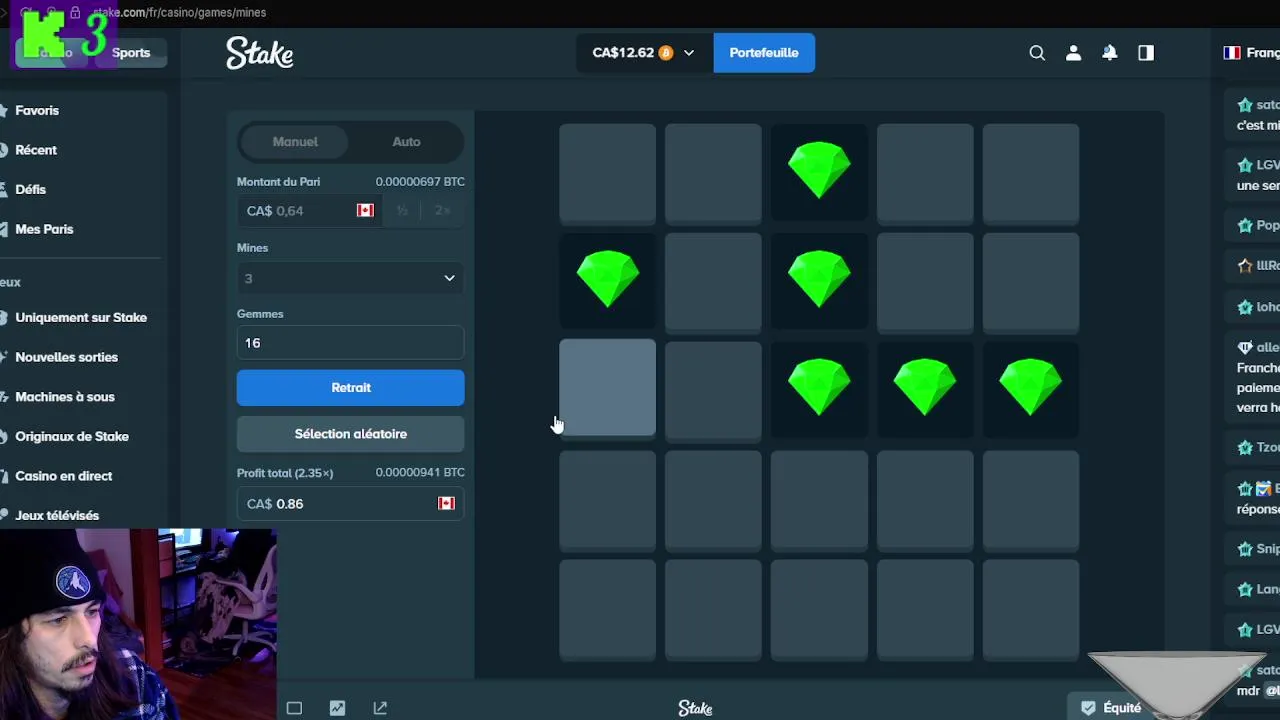Expand the CA$12.62 wallet balance dropdown

(644, 53)
